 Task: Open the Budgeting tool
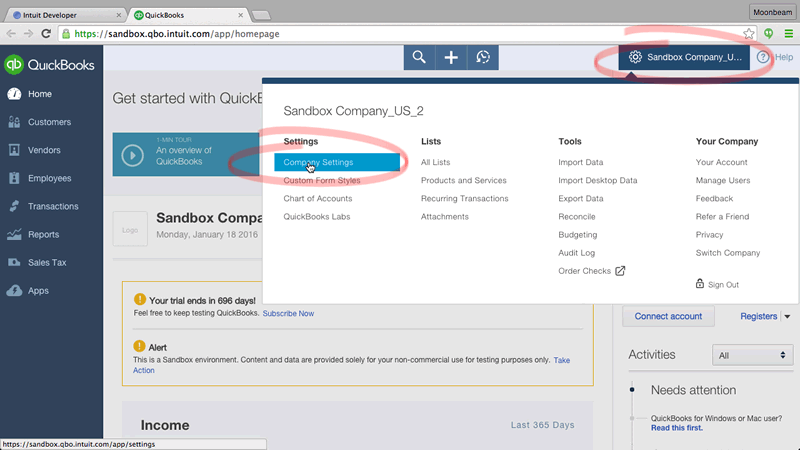pyautogui.click(x=578, y=235)
